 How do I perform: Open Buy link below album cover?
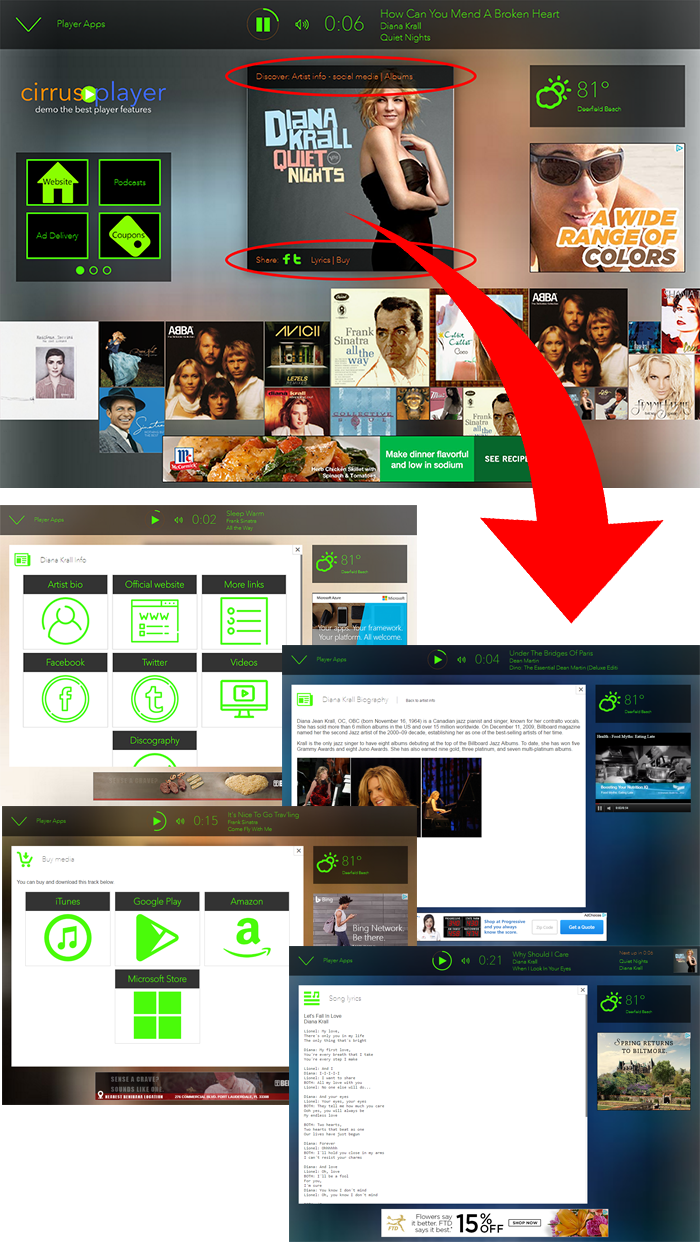click(343, 260)
